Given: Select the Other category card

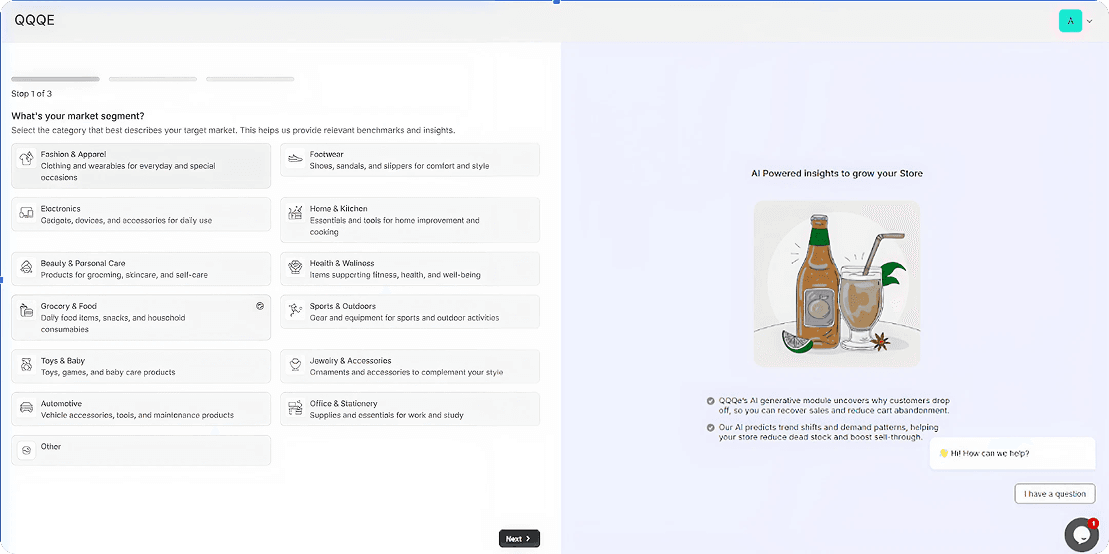Looking at the screenshot, I should (141, 450).
